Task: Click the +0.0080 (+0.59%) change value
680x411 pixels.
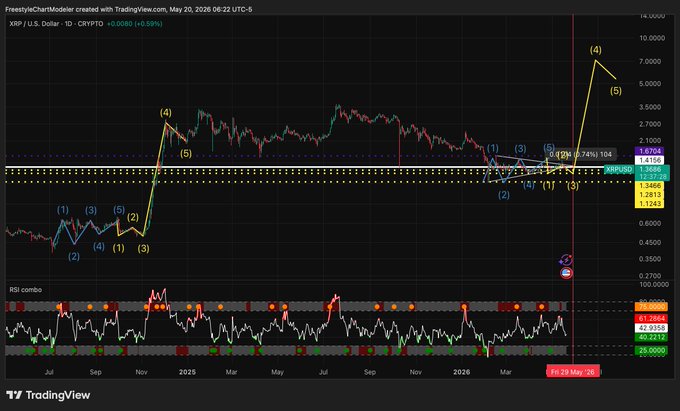Action: 134,24
